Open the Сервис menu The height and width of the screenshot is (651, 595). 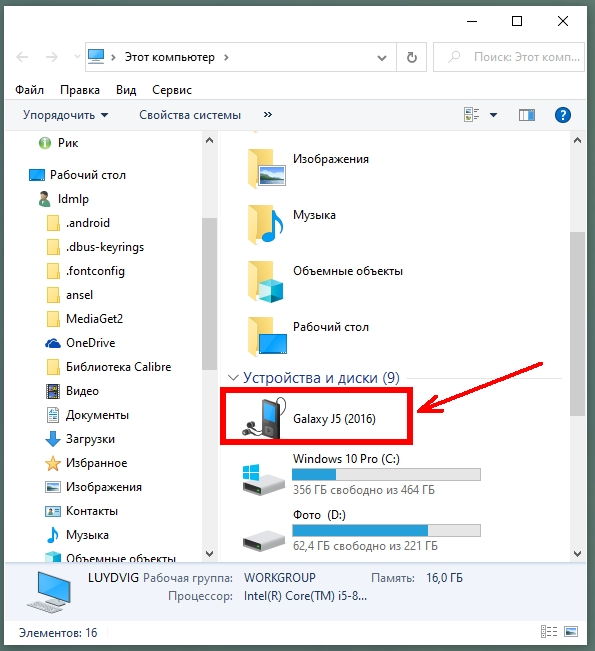point(172,90)
